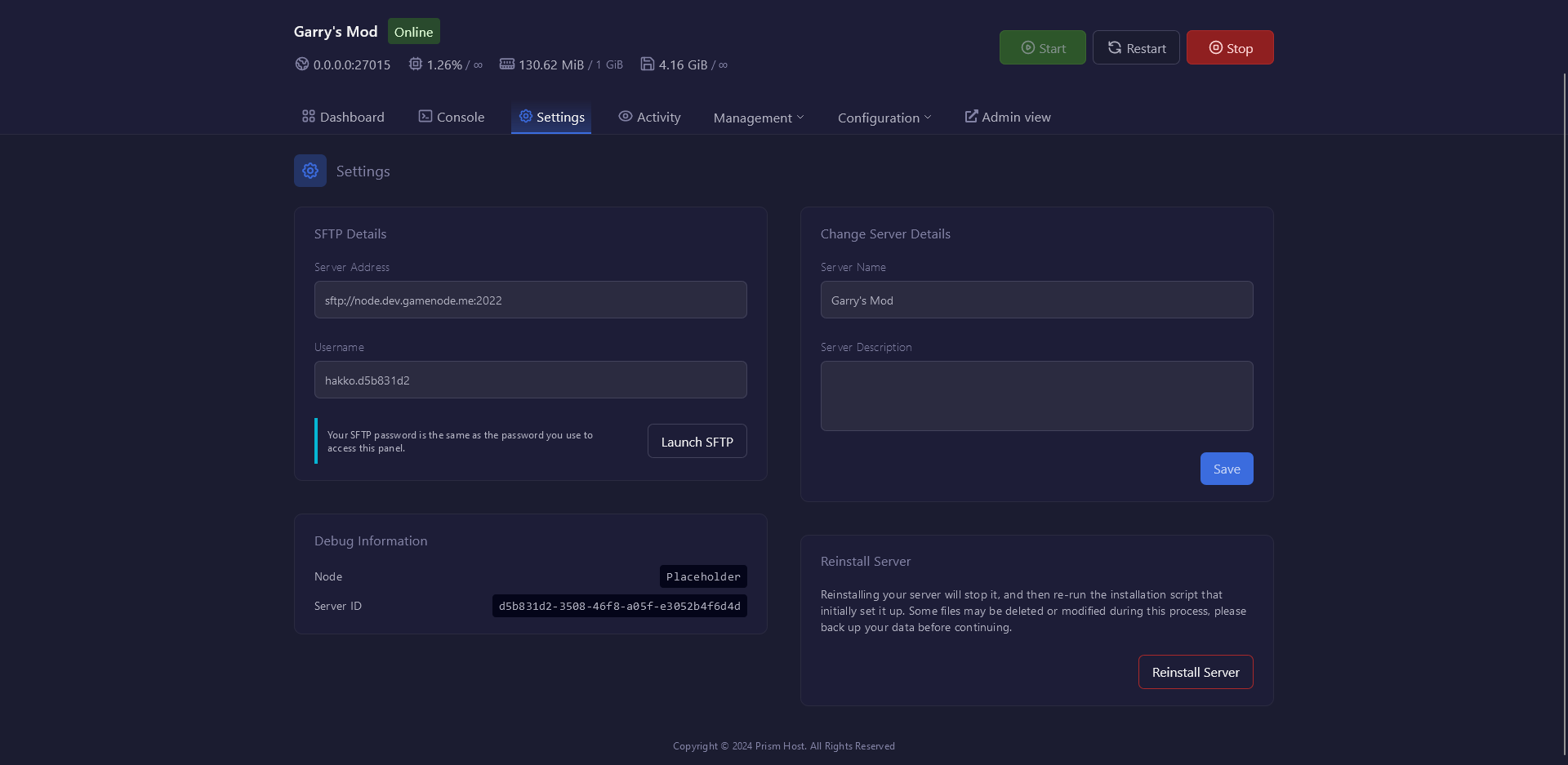Screen dimensions: 1568x765
Task: Click the network globe icon beside the IP address
Action: [x=301, y=64]
